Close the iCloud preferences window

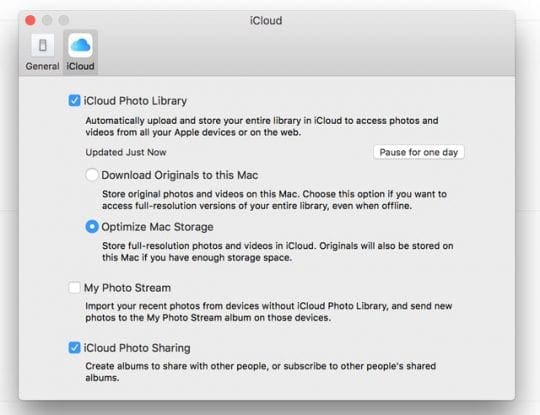(30, 20)
